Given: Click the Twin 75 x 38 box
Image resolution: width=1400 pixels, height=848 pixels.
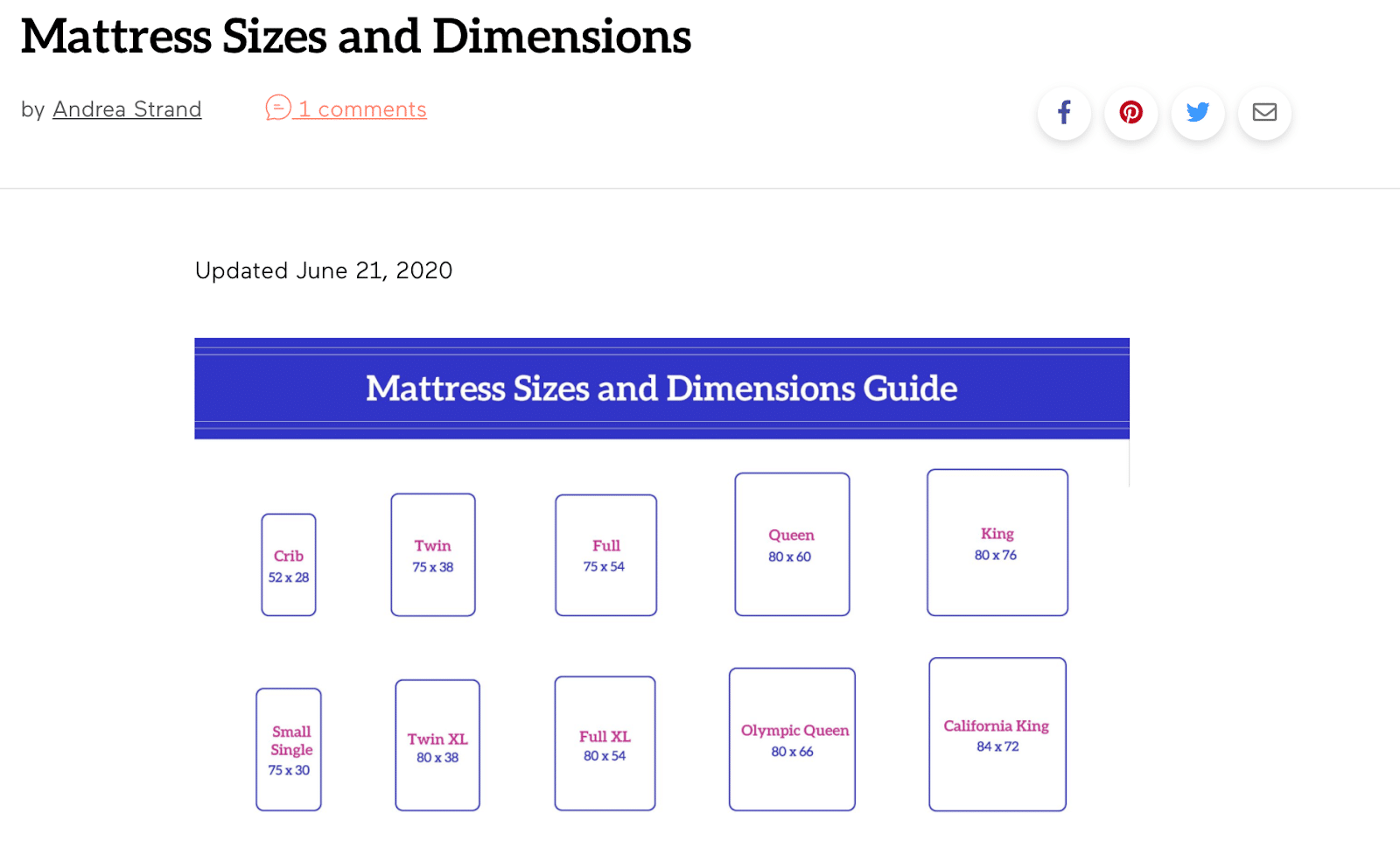Looking at the screenshot, I should point(433,555).
